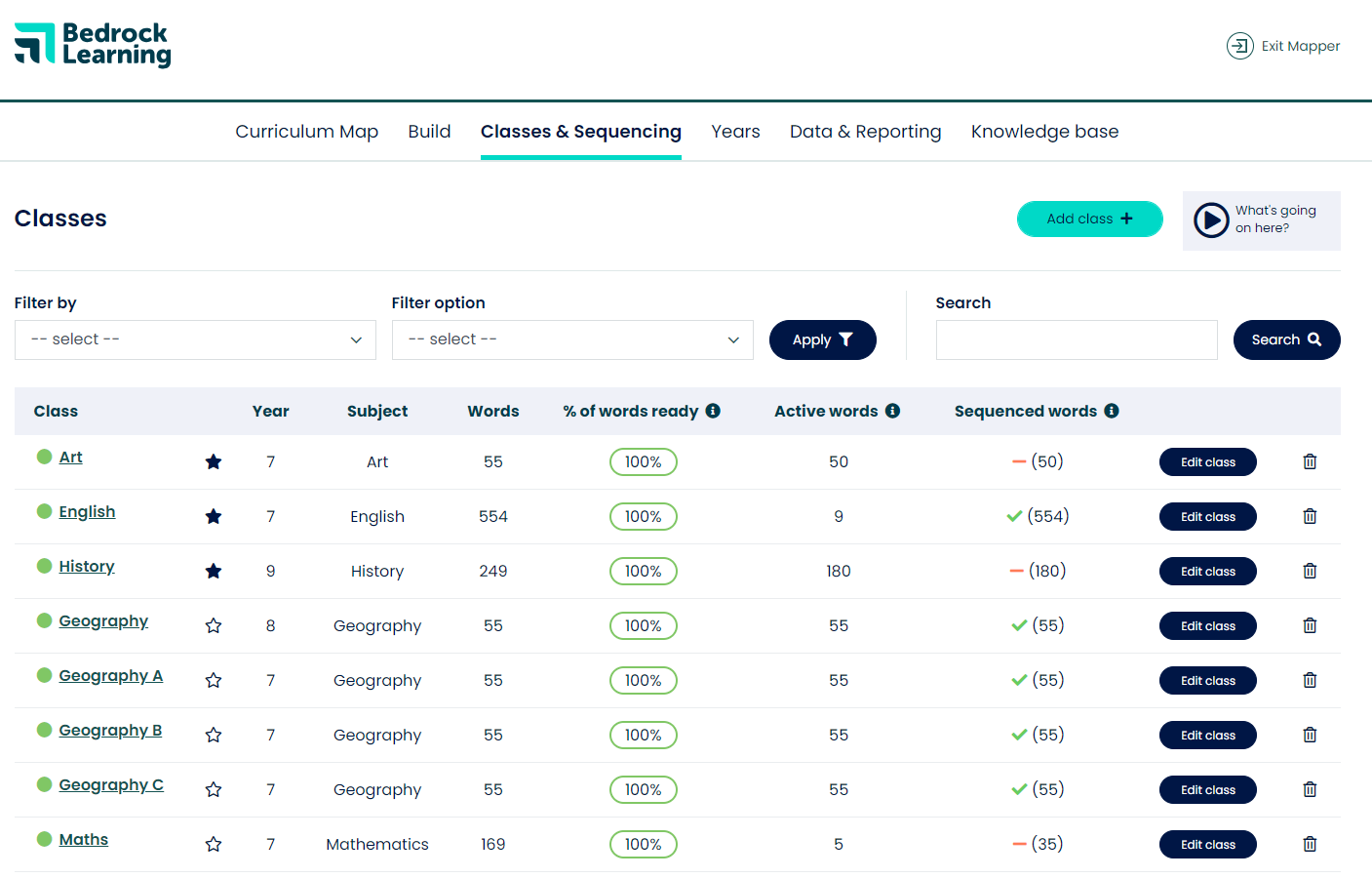Click the Search button

pyautogui.click(x=1287, y=339)
